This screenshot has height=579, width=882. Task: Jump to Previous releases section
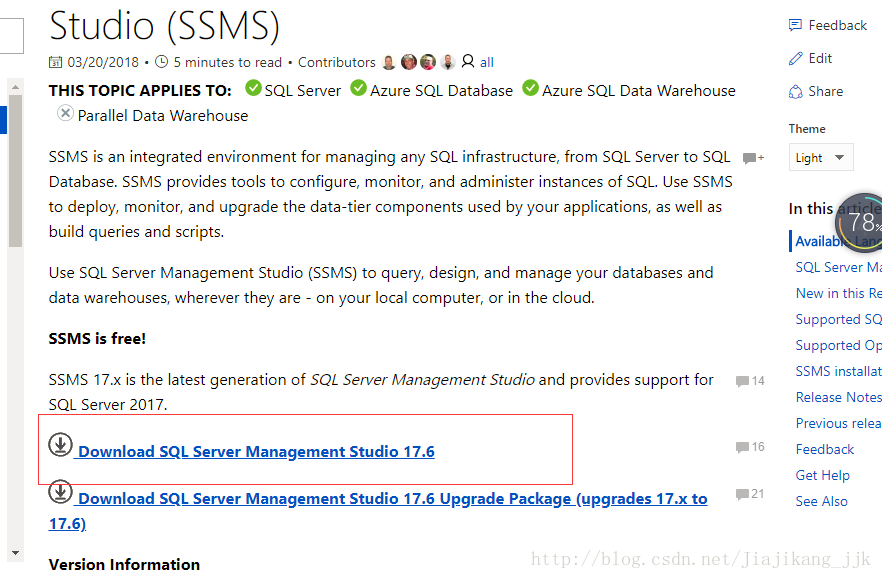(839, 423)
